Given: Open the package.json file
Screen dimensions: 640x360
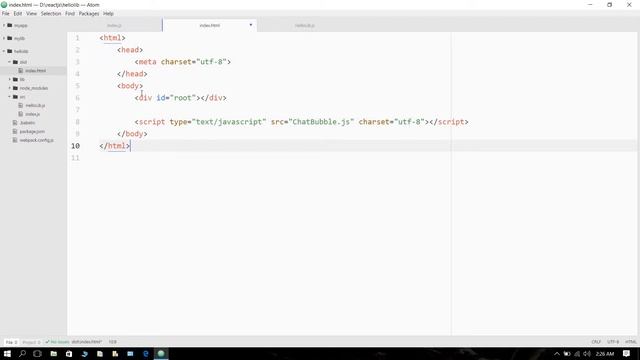Looking at the screenshot, I should point(32,131).
